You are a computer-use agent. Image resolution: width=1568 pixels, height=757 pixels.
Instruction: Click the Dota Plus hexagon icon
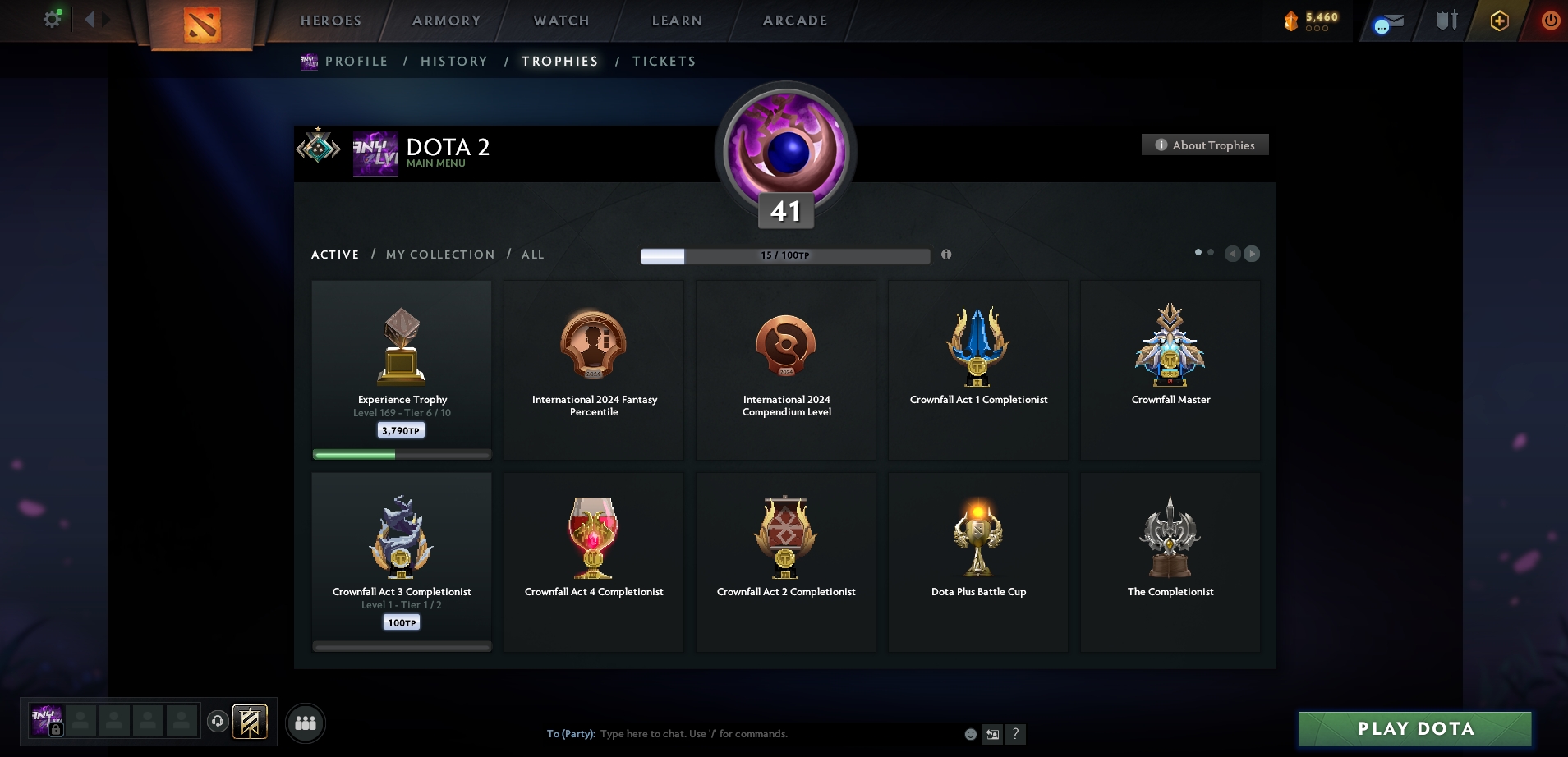click(1500, 21)
